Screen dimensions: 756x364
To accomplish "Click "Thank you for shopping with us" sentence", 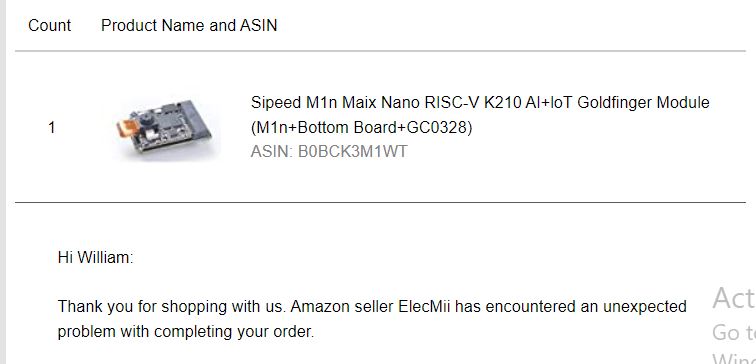I will [x=171, y=307].
